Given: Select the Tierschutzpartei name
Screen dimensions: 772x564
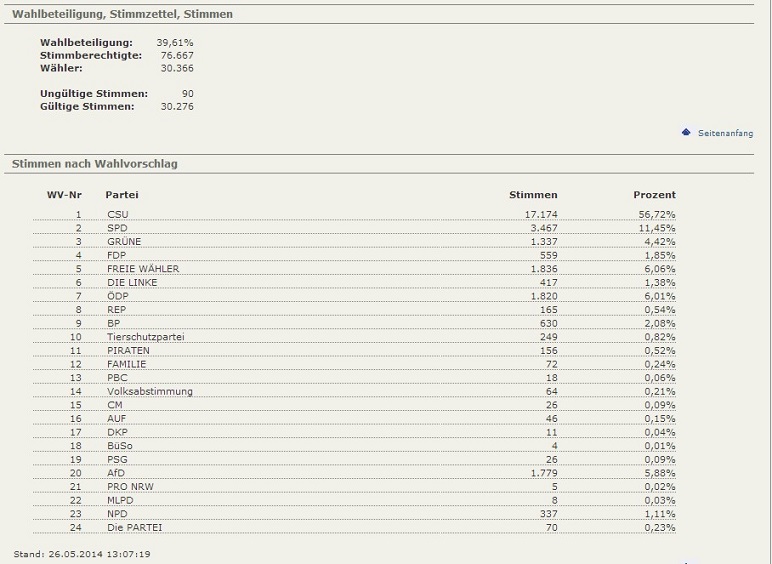Looking at the screenshot, I should (146, 337).
